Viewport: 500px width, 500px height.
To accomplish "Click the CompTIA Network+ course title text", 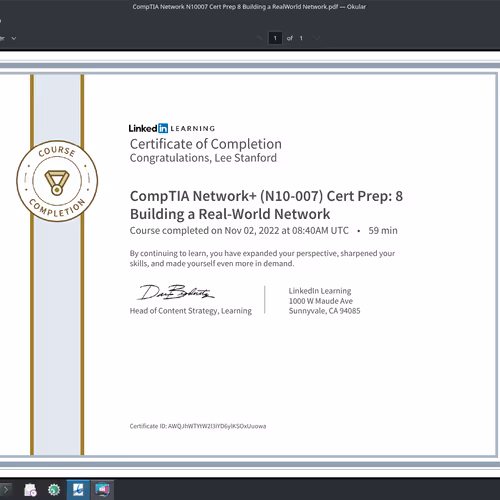I will click(266, 205).
